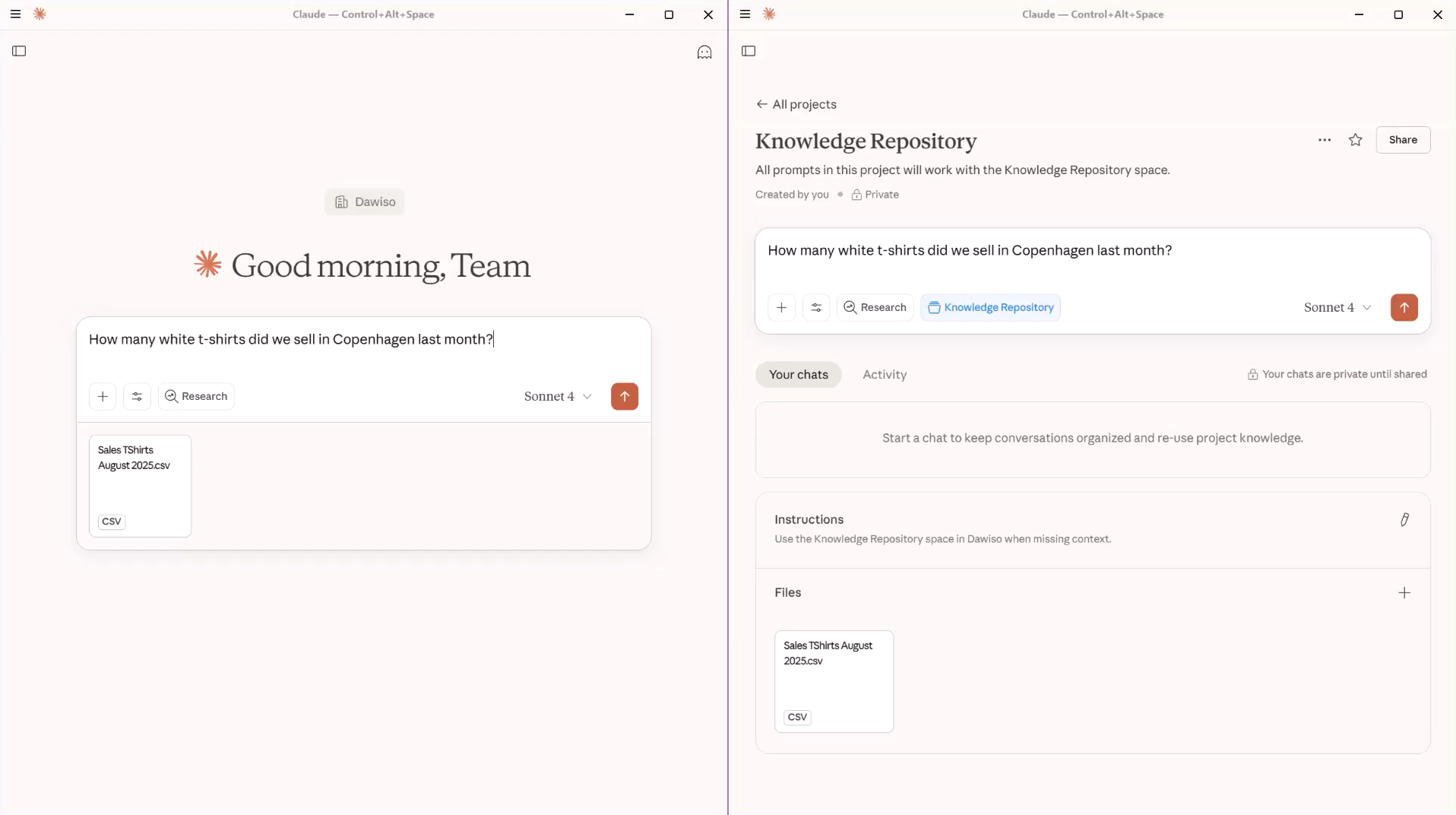Edit project instructions with the pencil icon
The height and width of the screenshot is (815, 1456).
click(x=1404, y=519)
